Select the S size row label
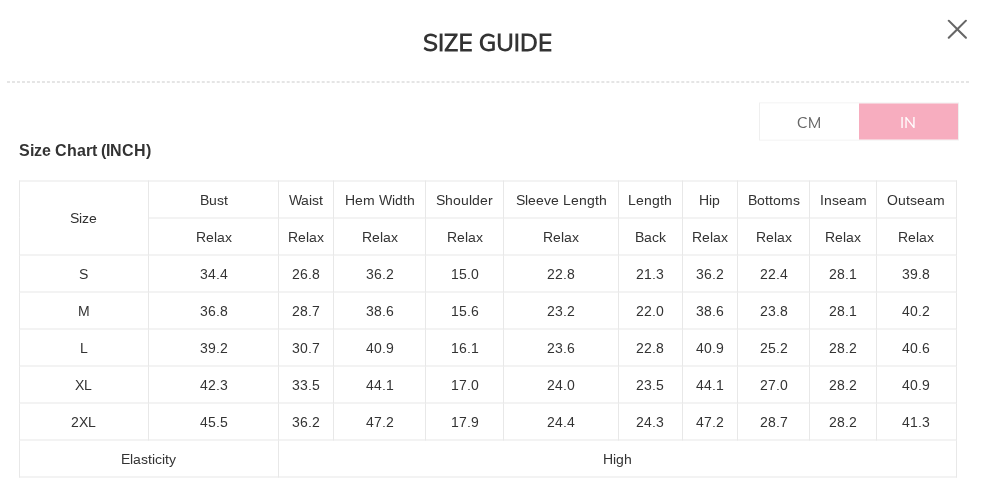 84,274
